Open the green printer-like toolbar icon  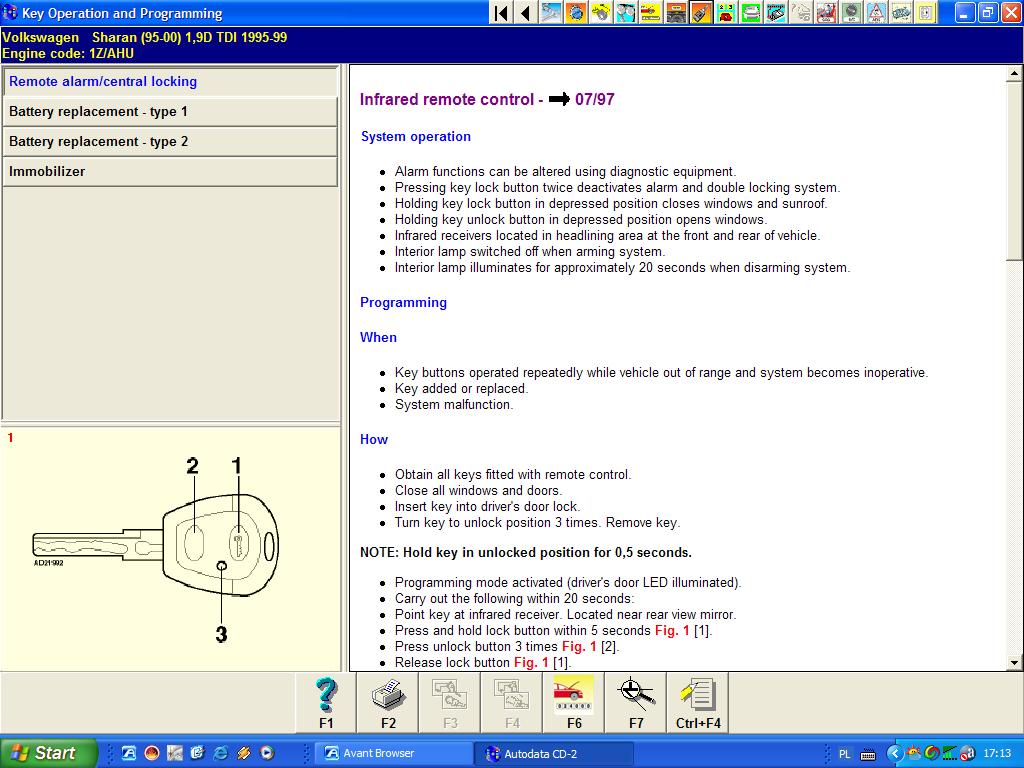click(x=750, y=13)
